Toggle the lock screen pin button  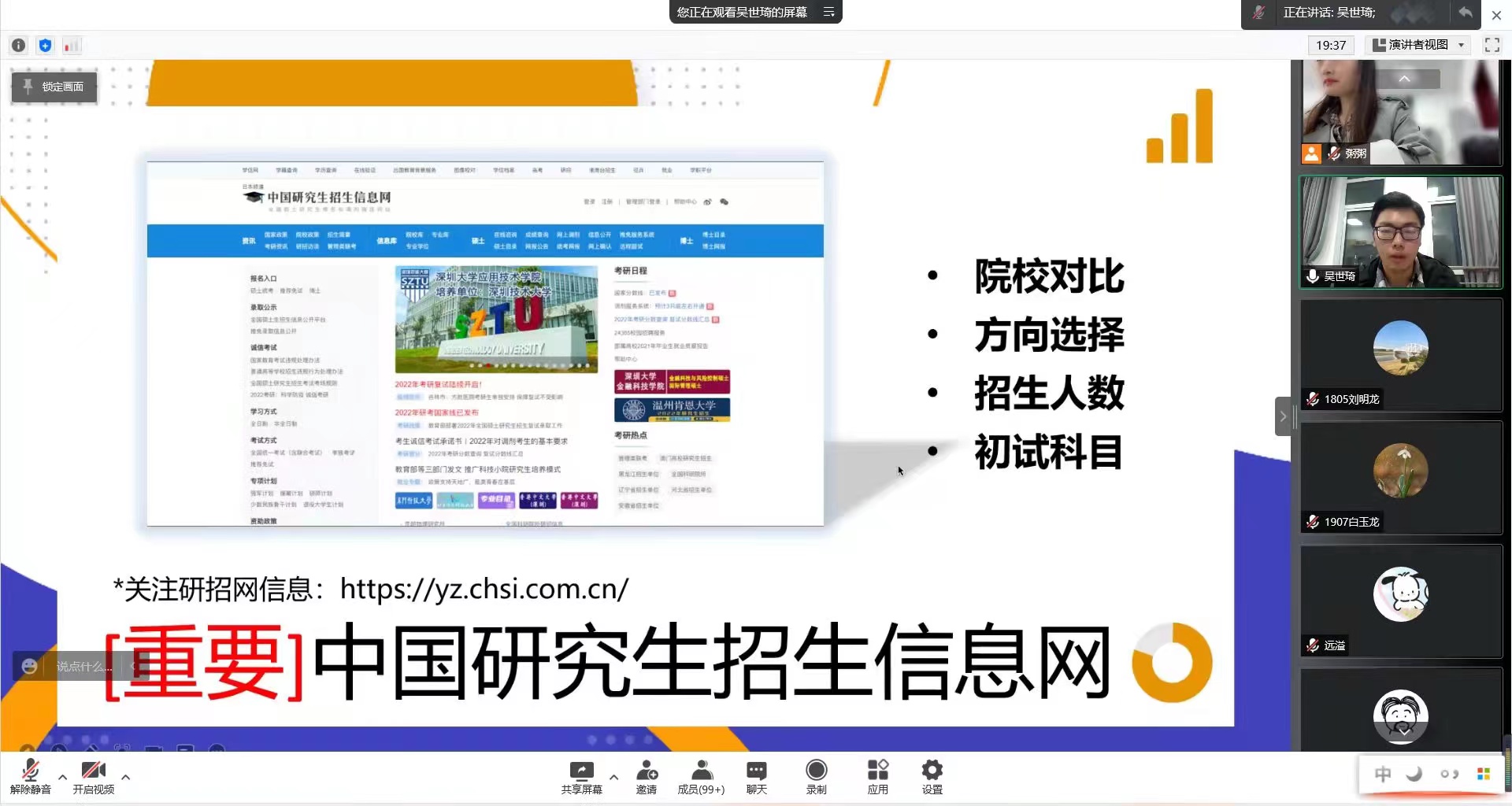click(54, 87)
